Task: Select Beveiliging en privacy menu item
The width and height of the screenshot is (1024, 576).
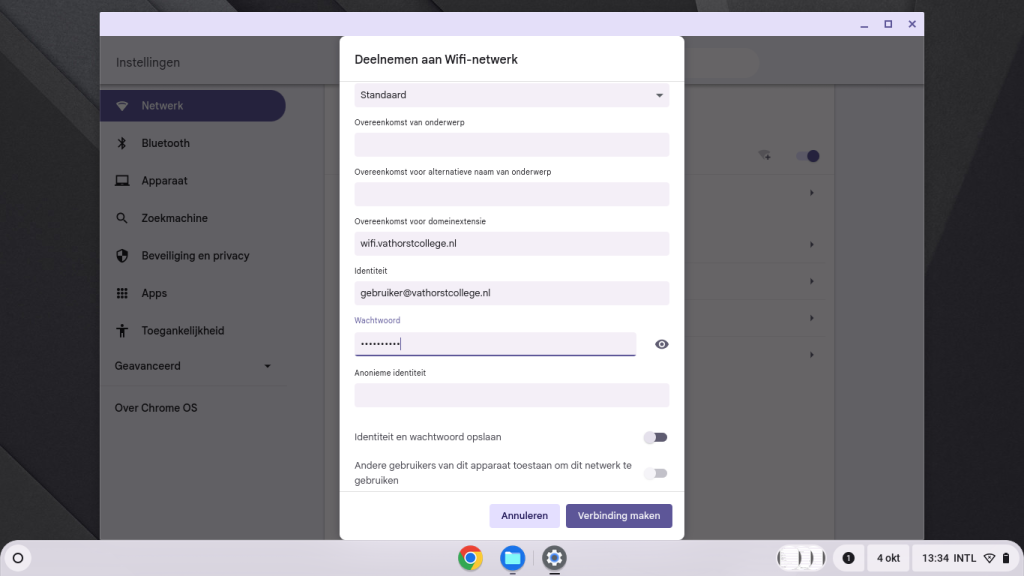Action: [x=195, y=256]
